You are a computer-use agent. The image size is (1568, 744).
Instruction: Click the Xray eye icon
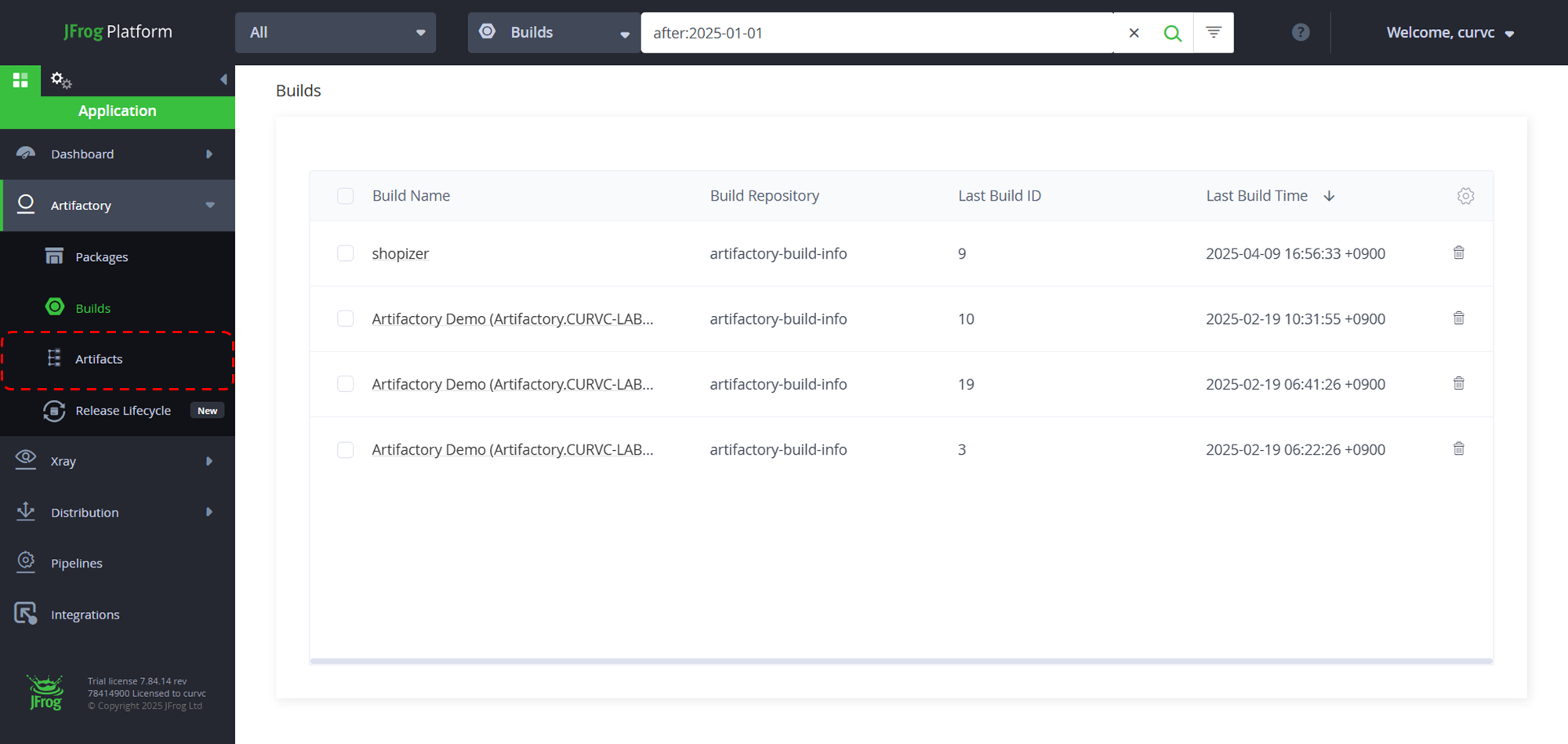(26, 459)
